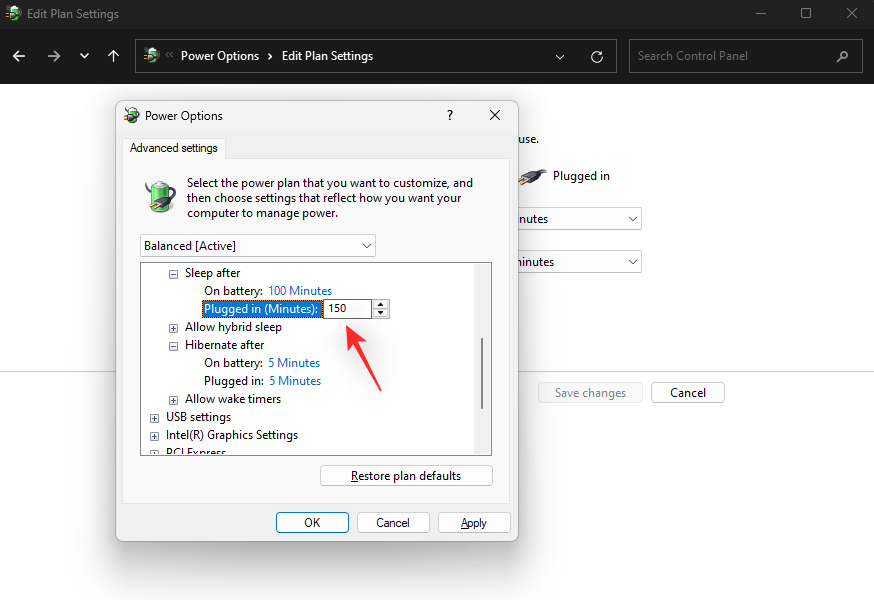Click the Plugged in minutes input field
The width and height of the screenshot is (874, 600).
tap(347, 309)
